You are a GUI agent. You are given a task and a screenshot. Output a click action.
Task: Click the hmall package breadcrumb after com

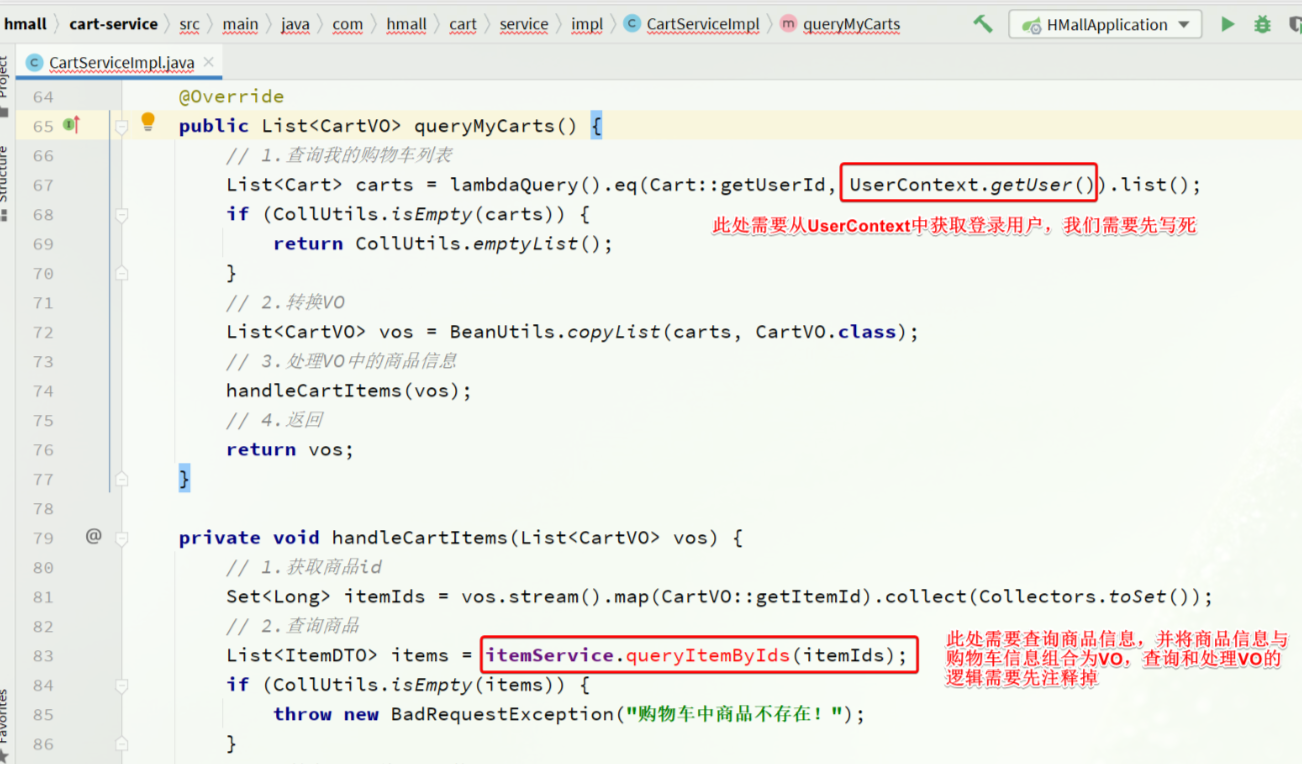406,24
